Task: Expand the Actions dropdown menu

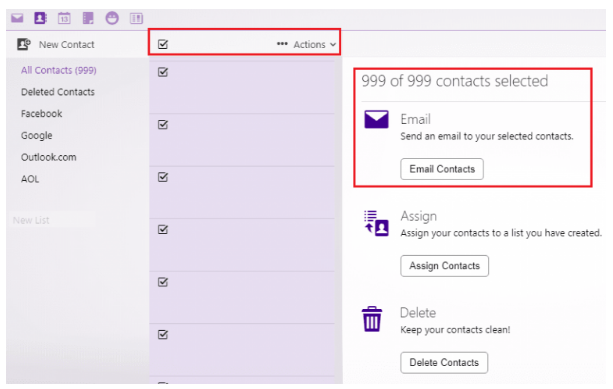Action: click(x=315, y=45)
